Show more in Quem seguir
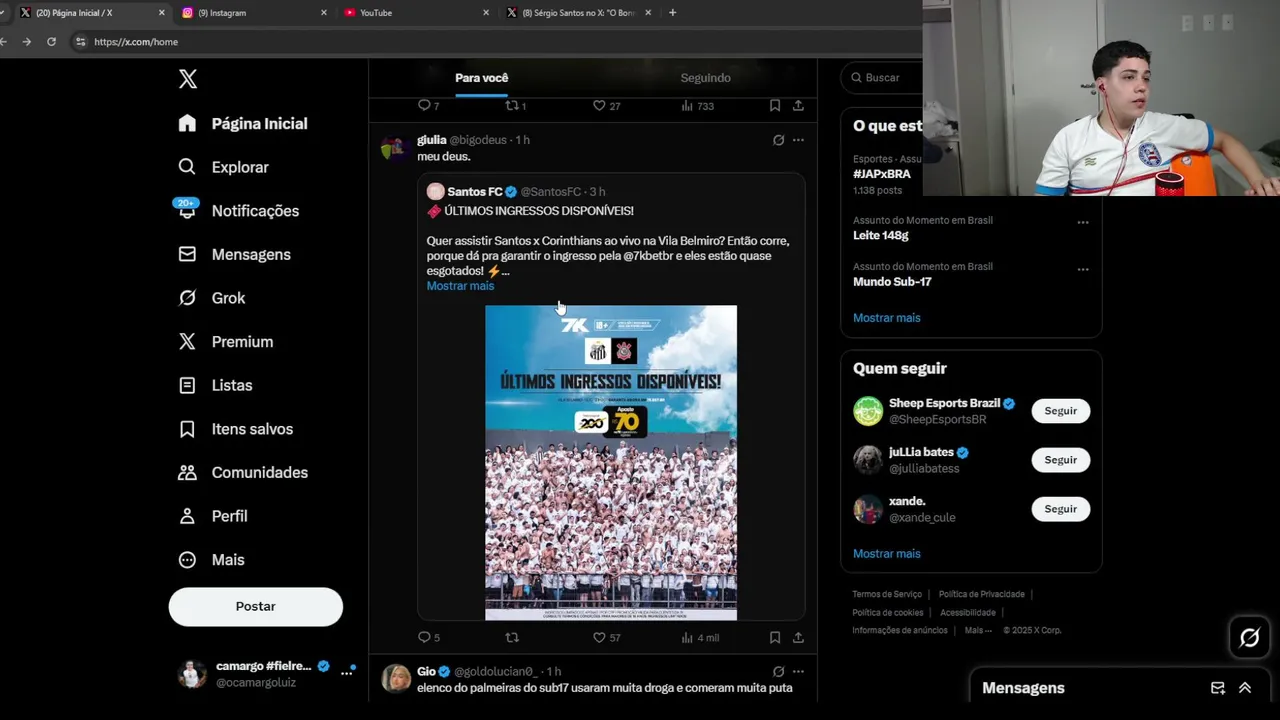 pyautogui.click(x=886, y=554)
